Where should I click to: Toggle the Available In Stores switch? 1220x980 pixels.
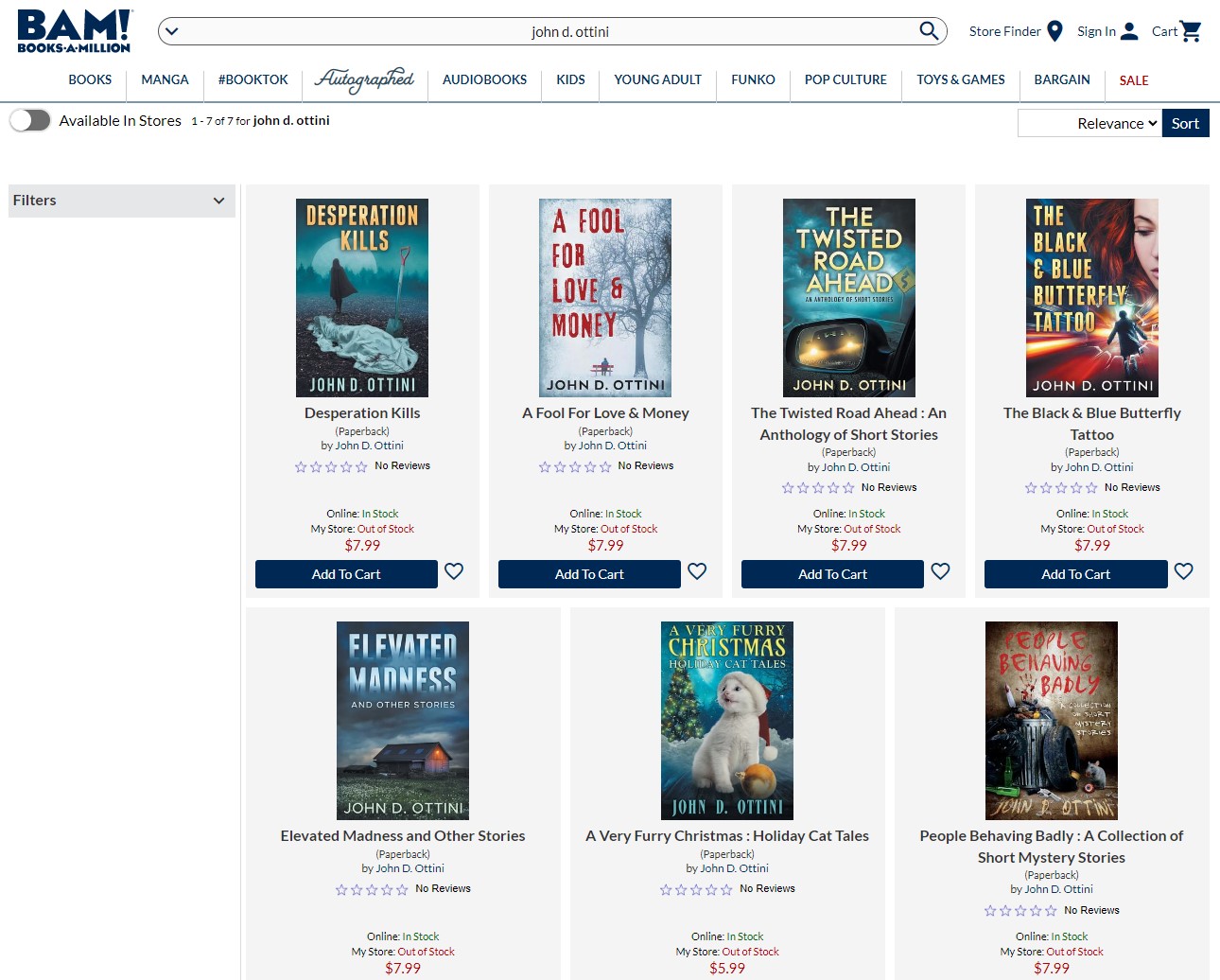click(30, 120)
